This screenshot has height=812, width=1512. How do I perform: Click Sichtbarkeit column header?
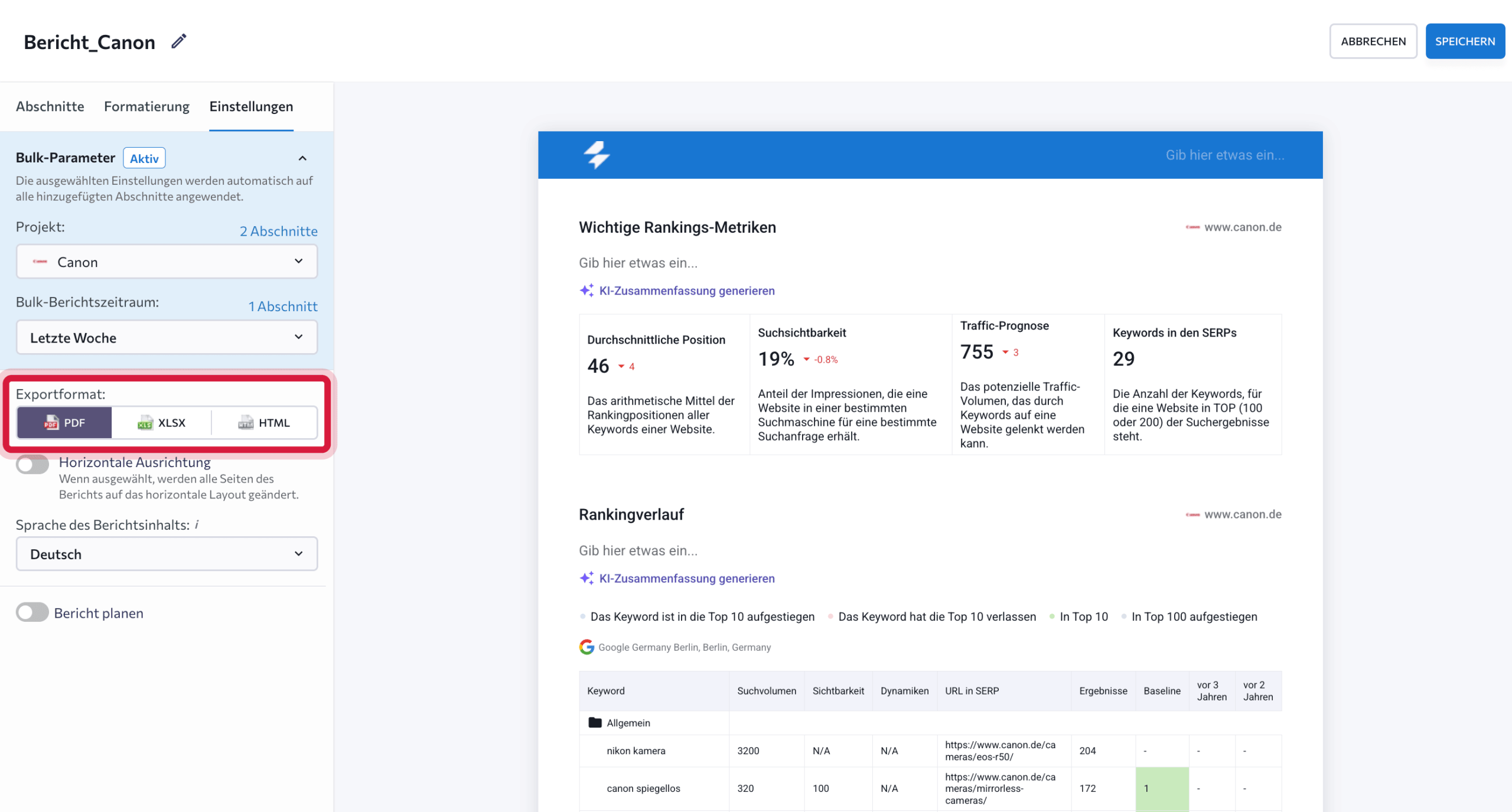(x=838, y=691)
